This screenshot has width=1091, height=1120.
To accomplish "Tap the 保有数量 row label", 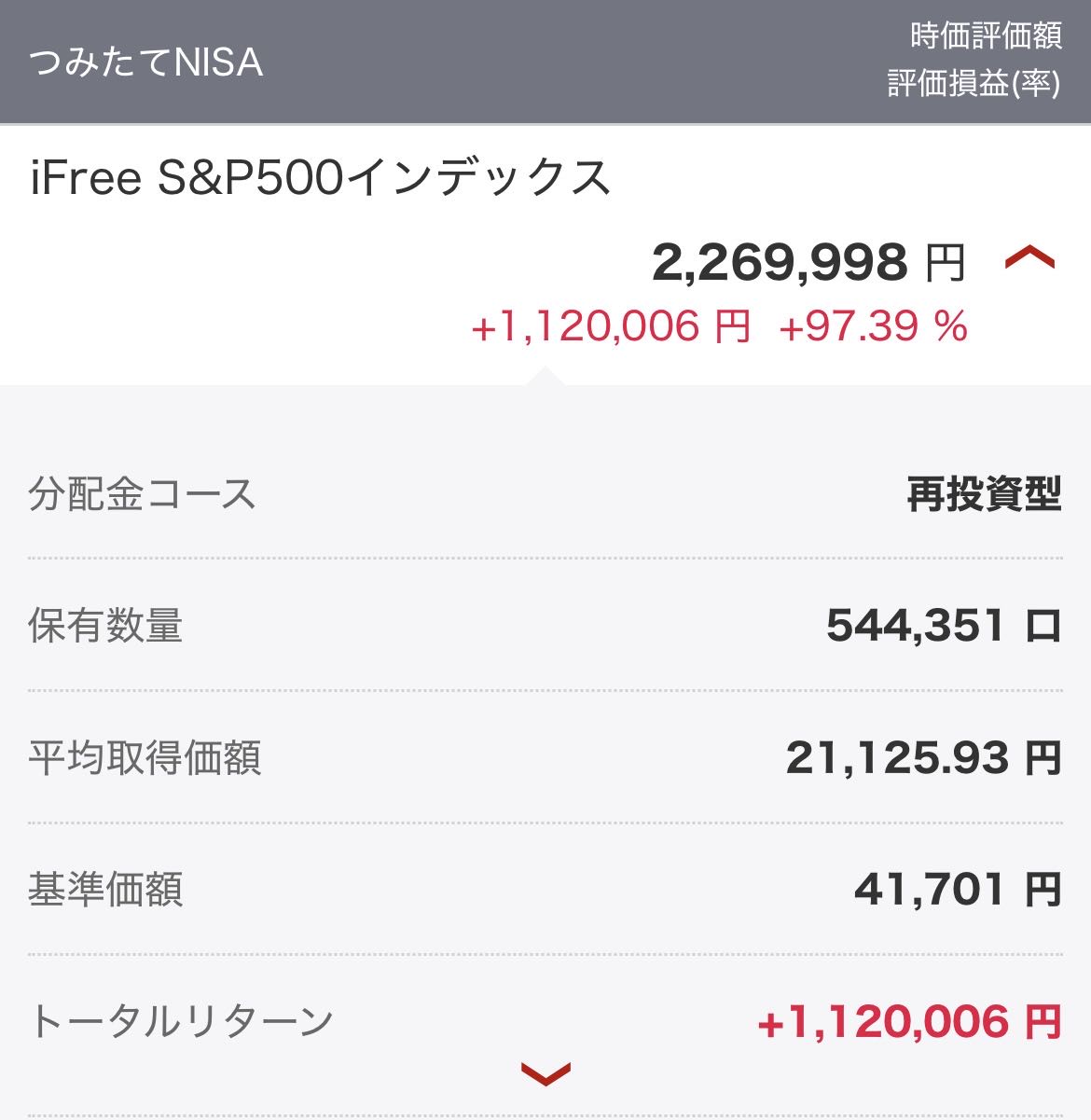I will (105, 625).
